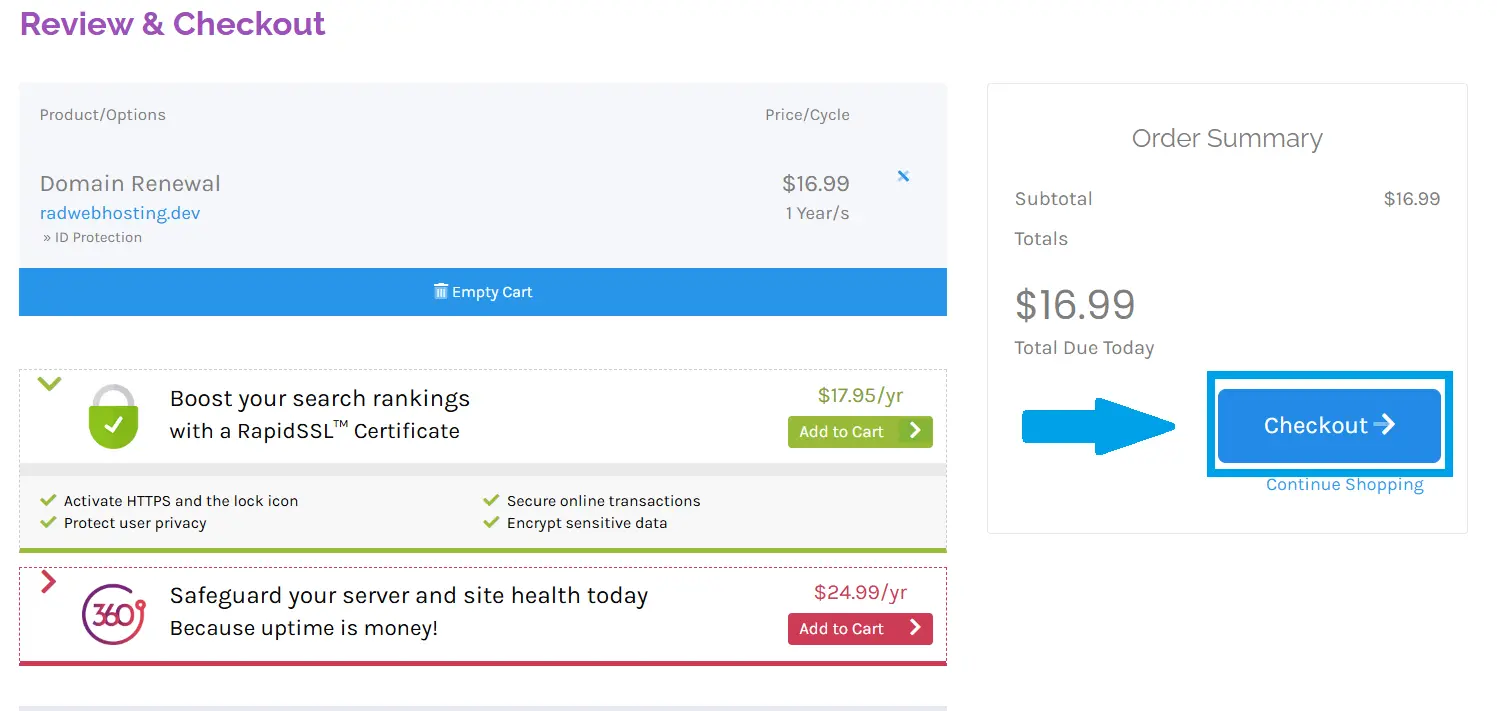
Task: Click the checkmark beside Secure online transactions
Action: 490,500
